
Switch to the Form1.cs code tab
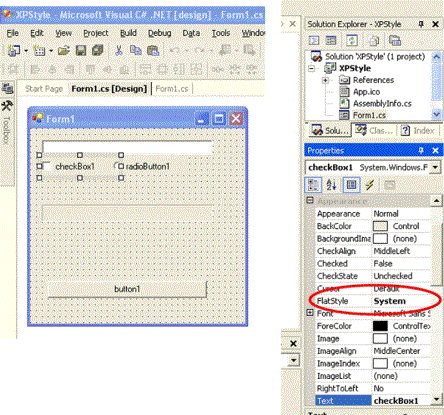[x=172, y=89]
